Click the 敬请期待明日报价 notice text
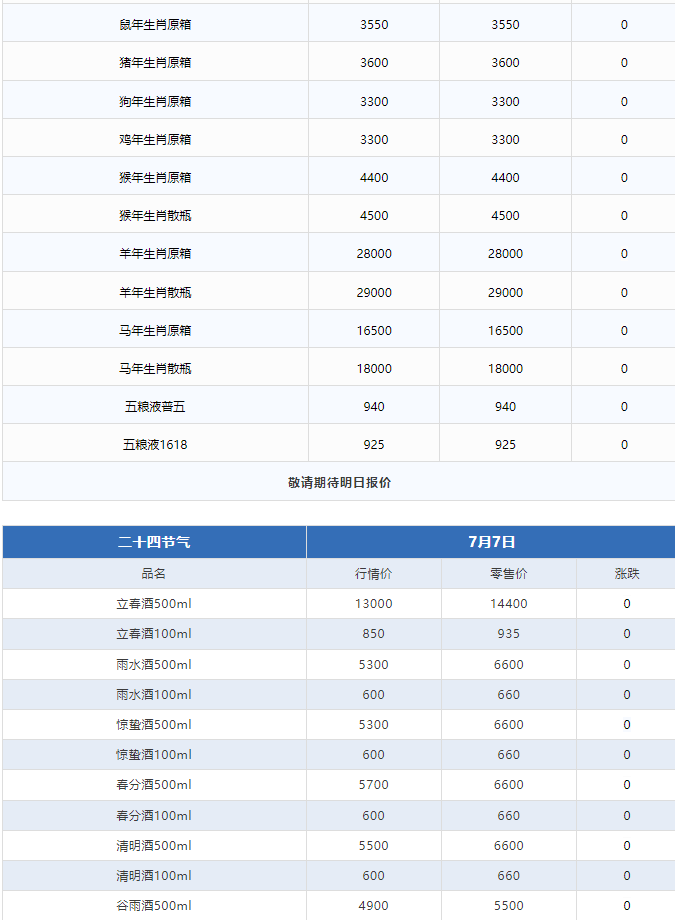675x920 pixels. coord(339,483)
